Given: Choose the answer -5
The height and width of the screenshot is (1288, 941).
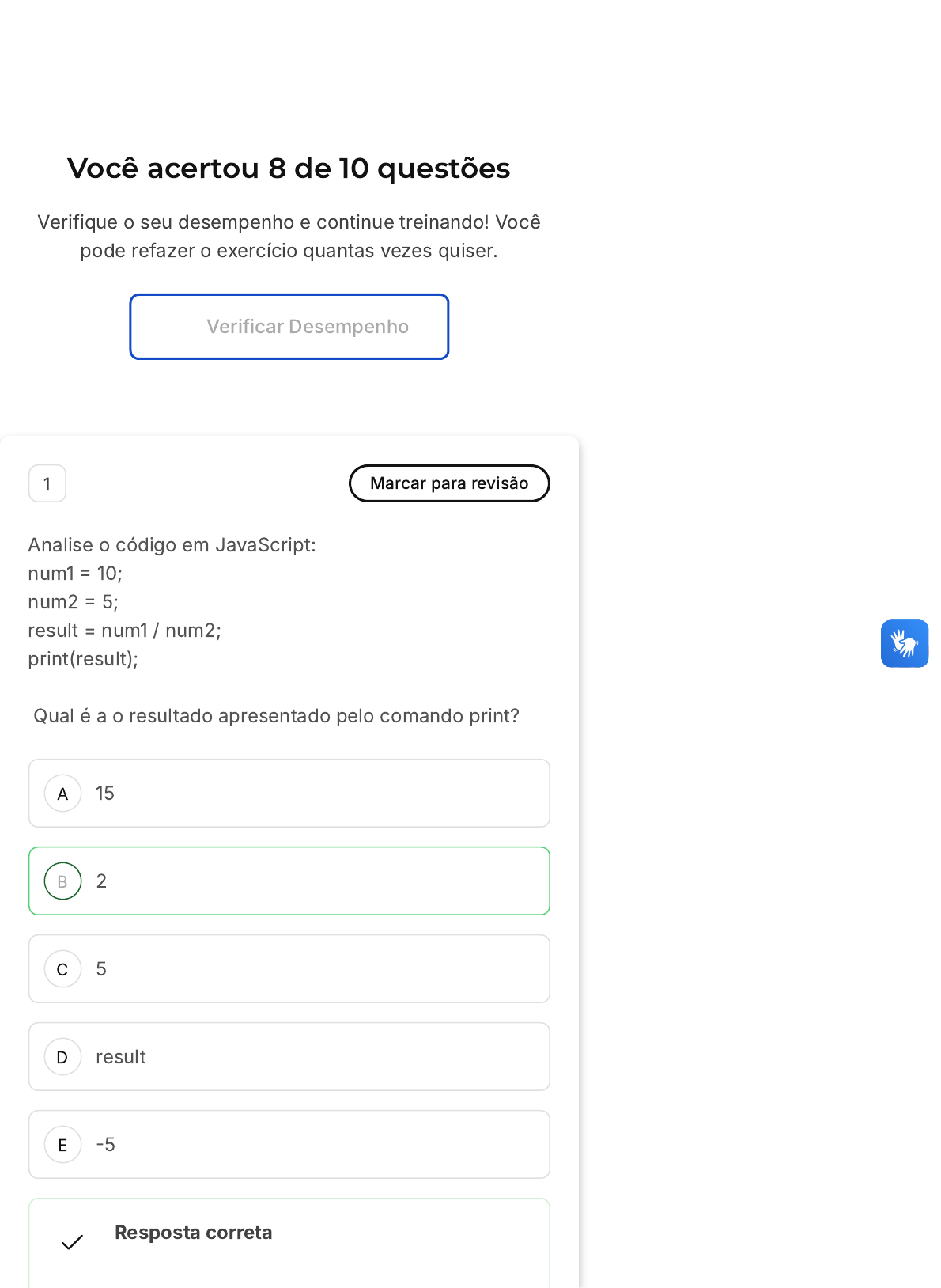Looking at the screenshot, I should (x=289, y=1145).
